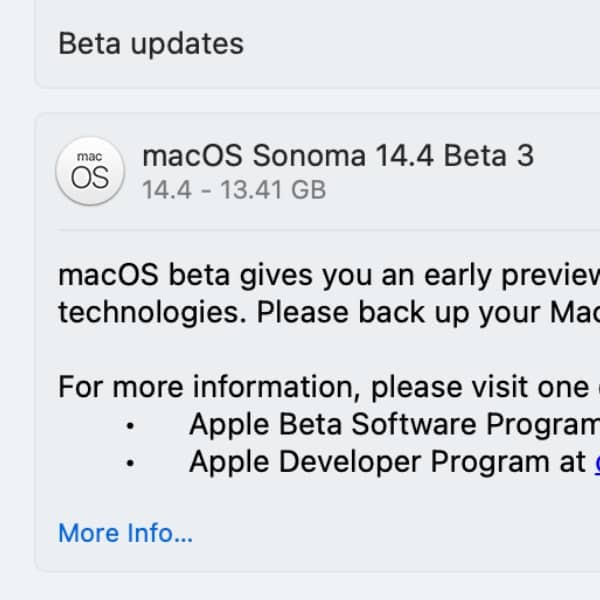Click the bullet before Apple Beta Software Program
Screen dimensions: 600x600
click(x=130, y=426)
